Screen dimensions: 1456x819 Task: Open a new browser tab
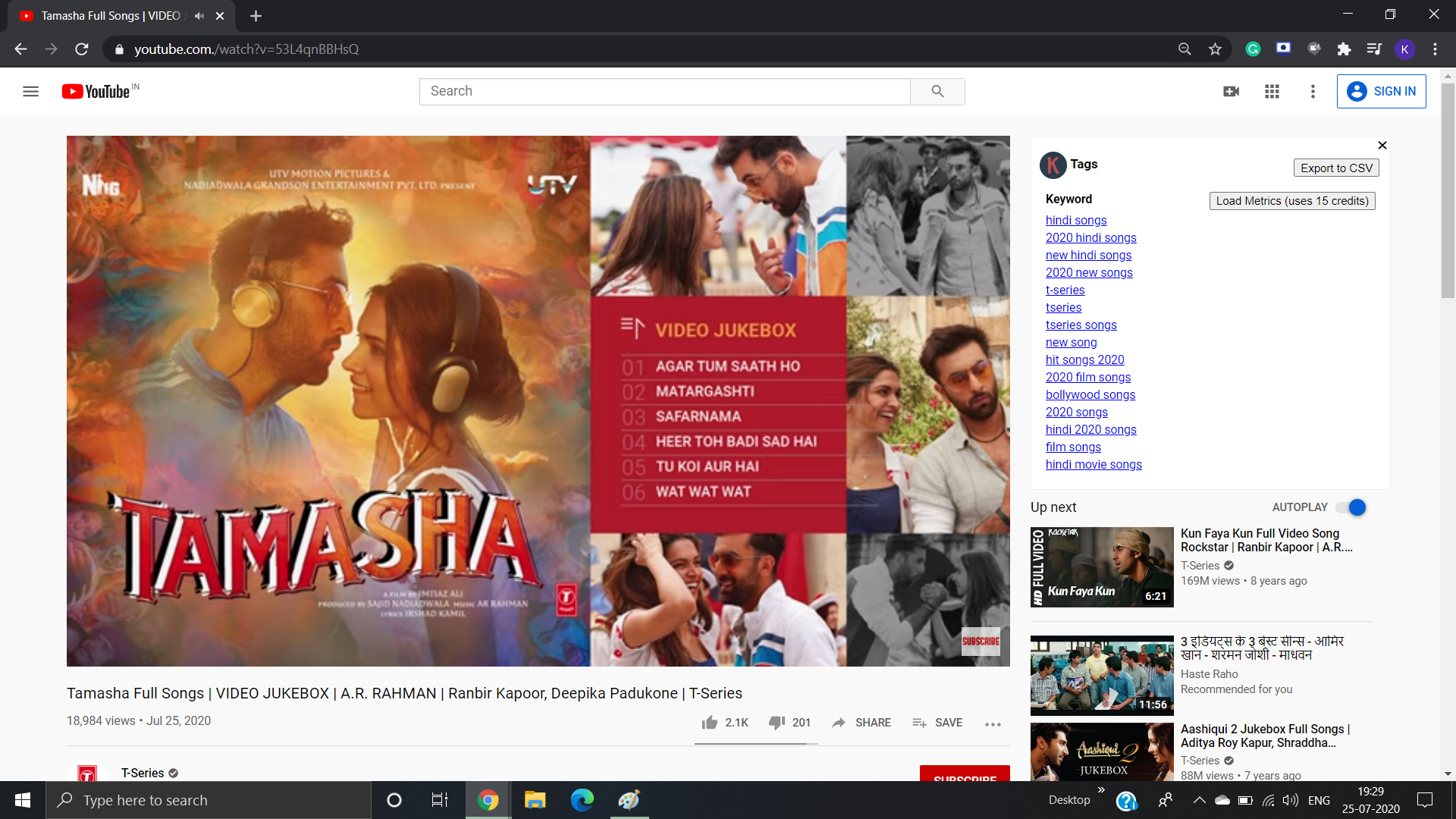tap(256, 16)
